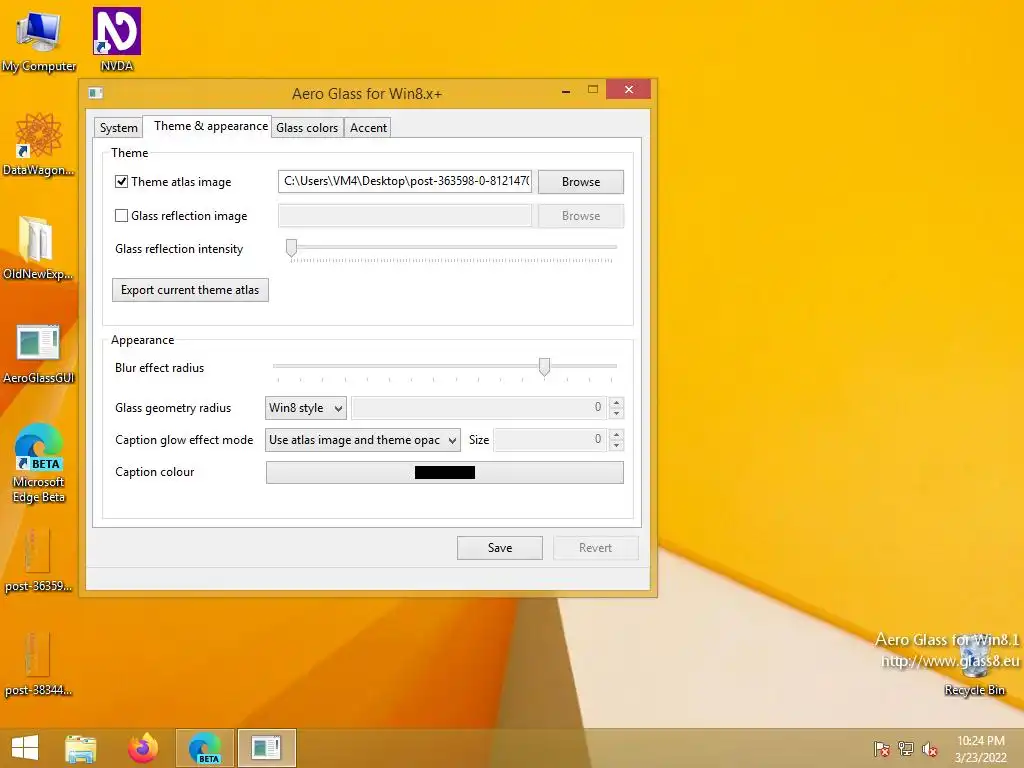Click Browse for the theme atlas image
Image resolution: width=1024 pixels, height=768 pixels.
pos(581,182)
